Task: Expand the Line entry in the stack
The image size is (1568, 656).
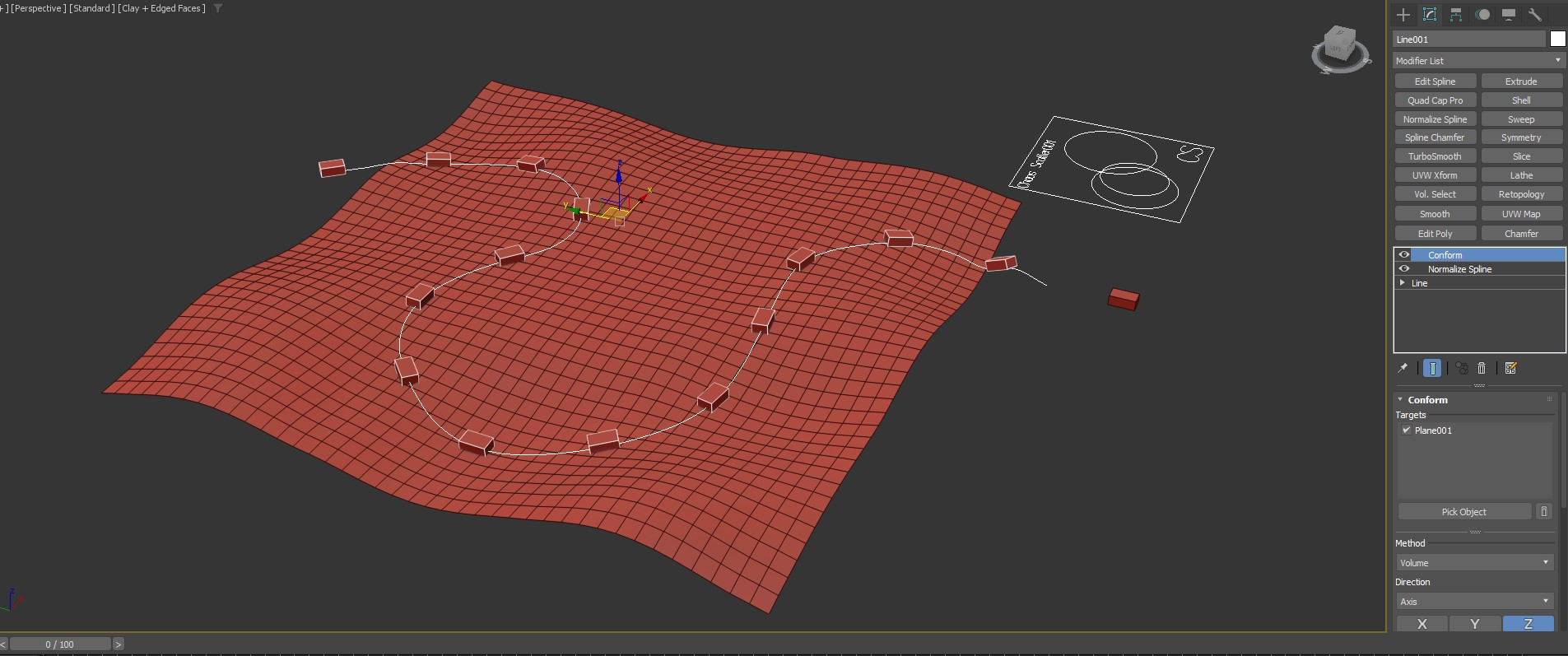Action: [x=1403, y=282]
